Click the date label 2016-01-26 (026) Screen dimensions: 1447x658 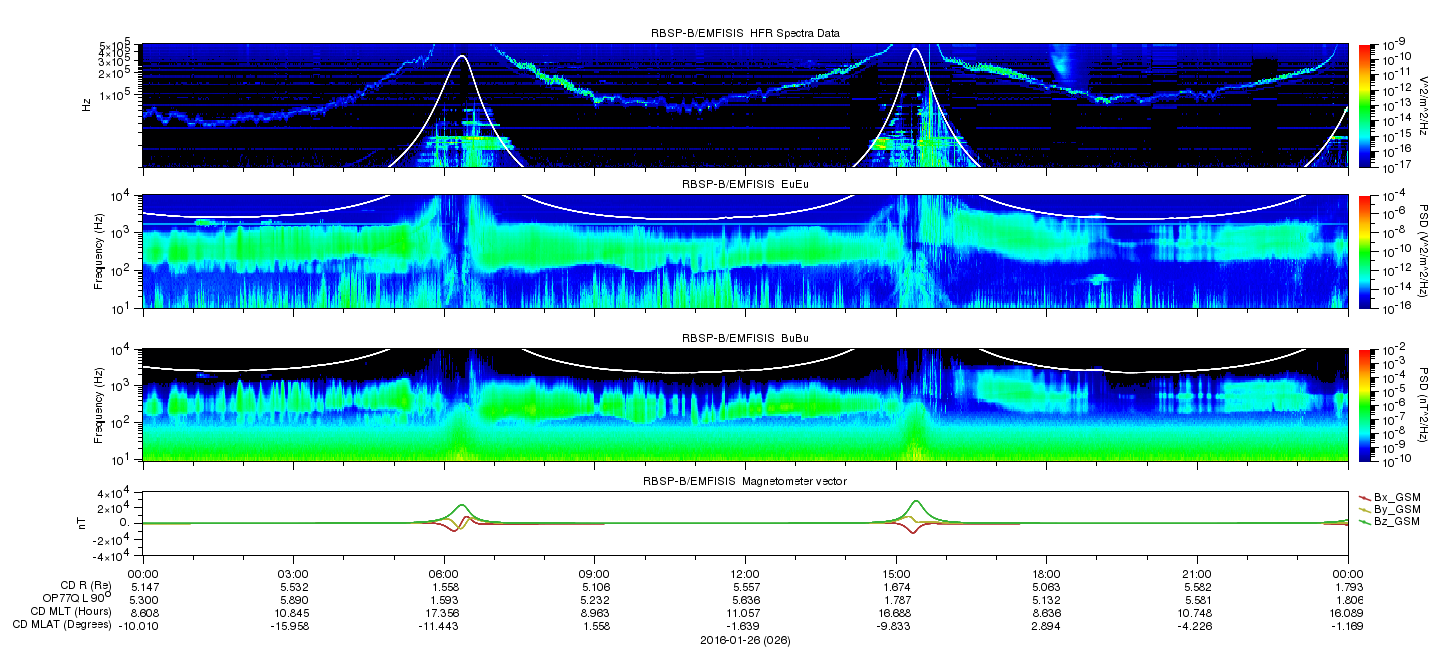745,639
